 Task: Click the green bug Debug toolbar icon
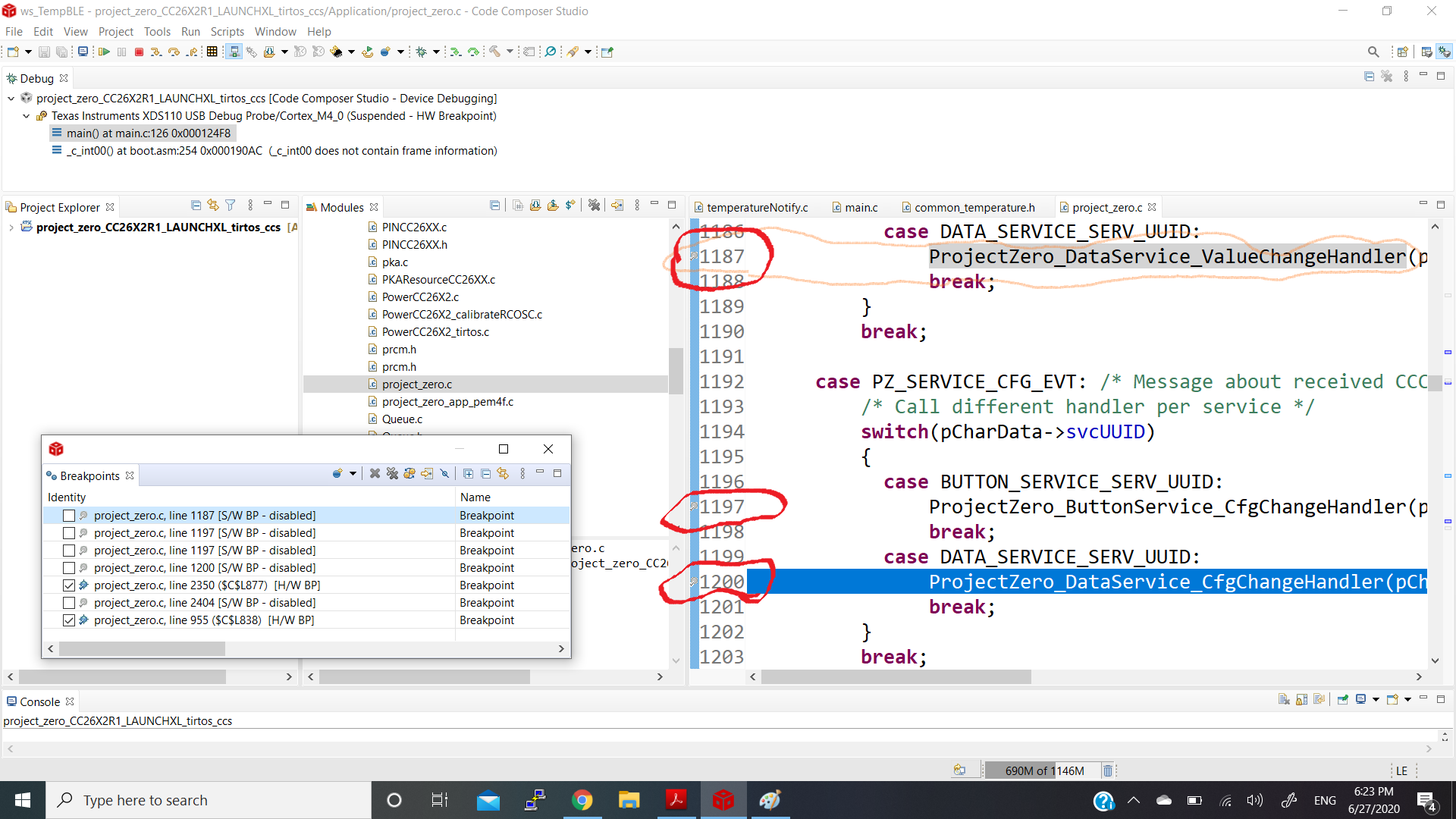point(422,52)
